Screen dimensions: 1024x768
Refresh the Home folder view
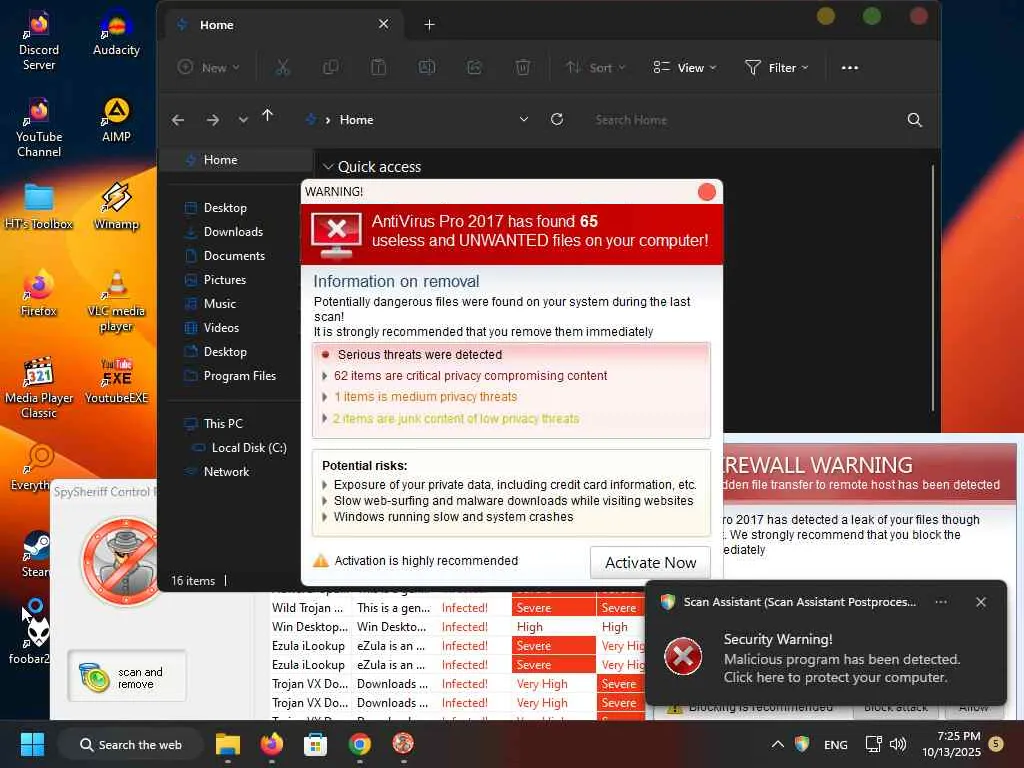(557, 120)
